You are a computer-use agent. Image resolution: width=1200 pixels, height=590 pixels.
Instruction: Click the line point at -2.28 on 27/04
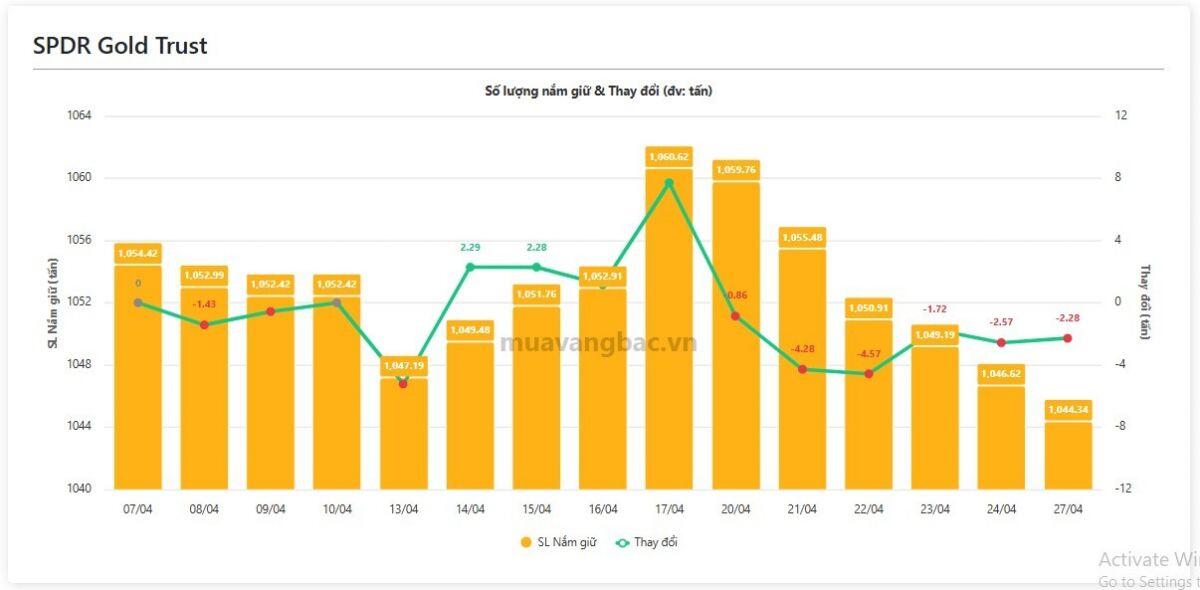(x=1068, y=338)
